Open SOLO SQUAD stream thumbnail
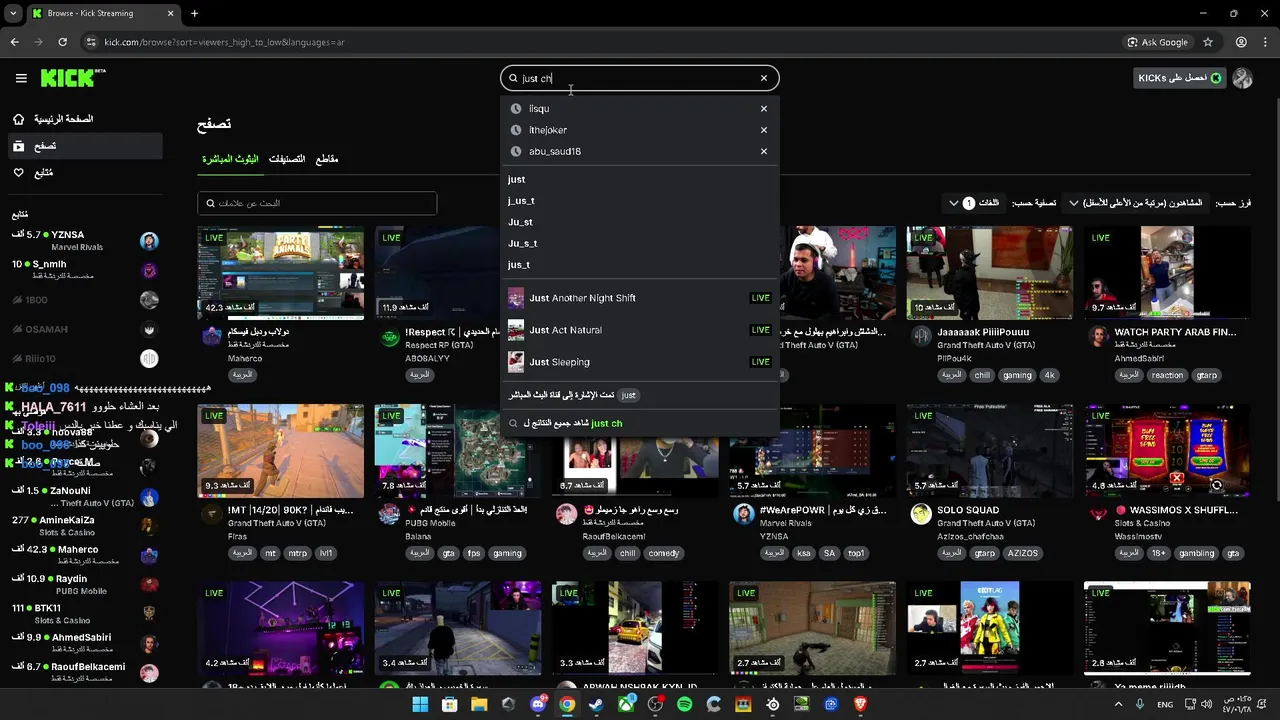The height and width of the screenshot is (720, 1280). [x=990, y=451]
